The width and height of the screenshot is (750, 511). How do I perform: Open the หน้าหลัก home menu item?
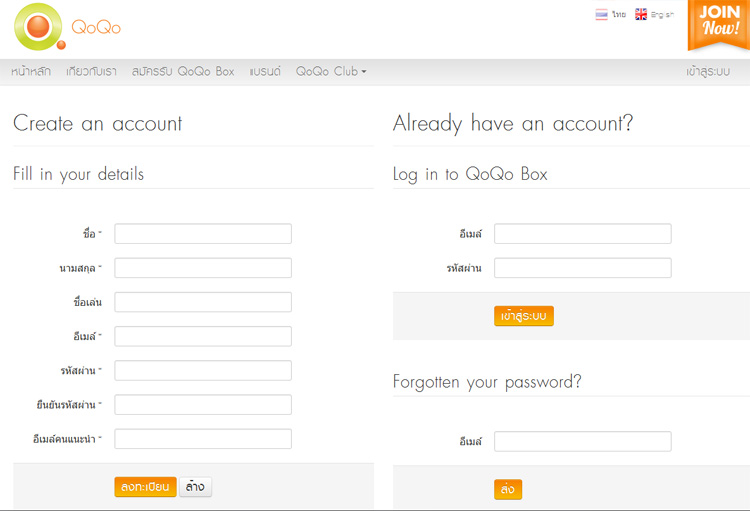tap(31, 71)
